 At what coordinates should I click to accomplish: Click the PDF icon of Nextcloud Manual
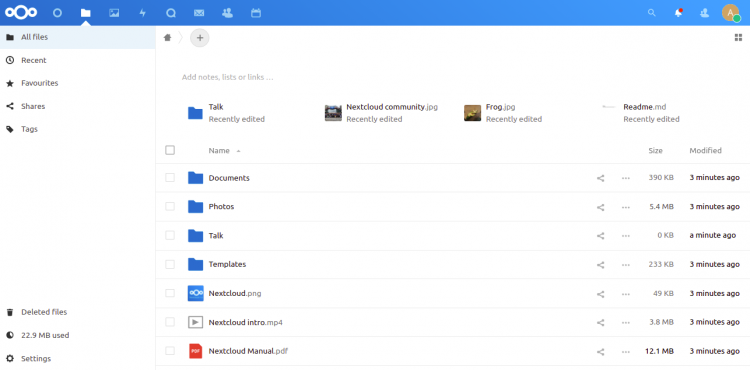pos(195,351)
